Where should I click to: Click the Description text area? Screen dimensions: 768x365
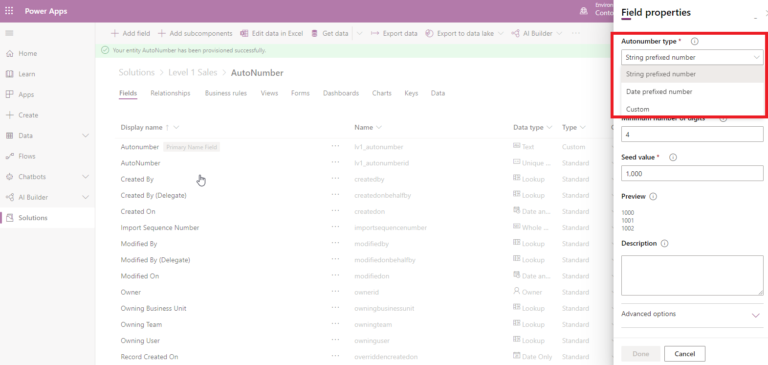click(x=692, y=275)
